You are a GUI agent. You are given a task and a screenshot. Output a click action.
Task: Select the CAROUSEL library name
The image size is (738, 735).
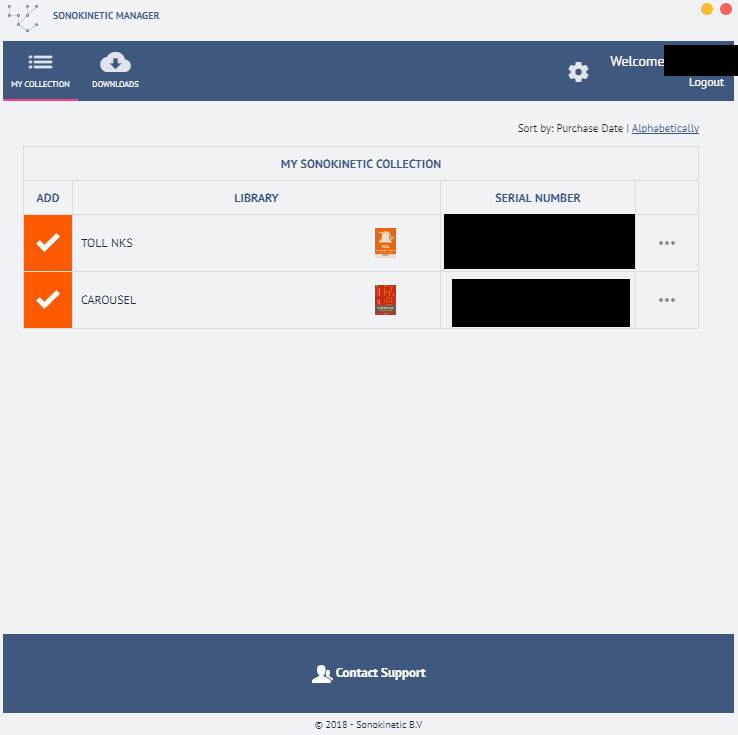[x=109, y=300]
